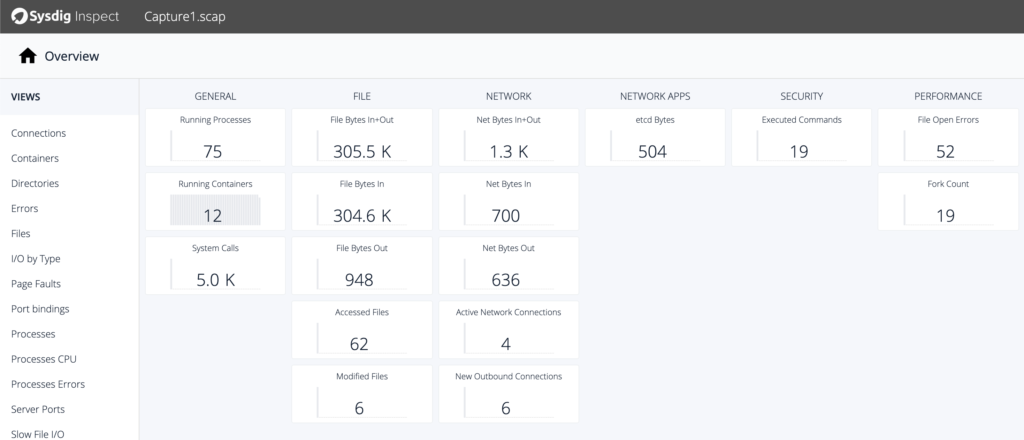
Task: Open the Server Ports view
Action: 38,409
